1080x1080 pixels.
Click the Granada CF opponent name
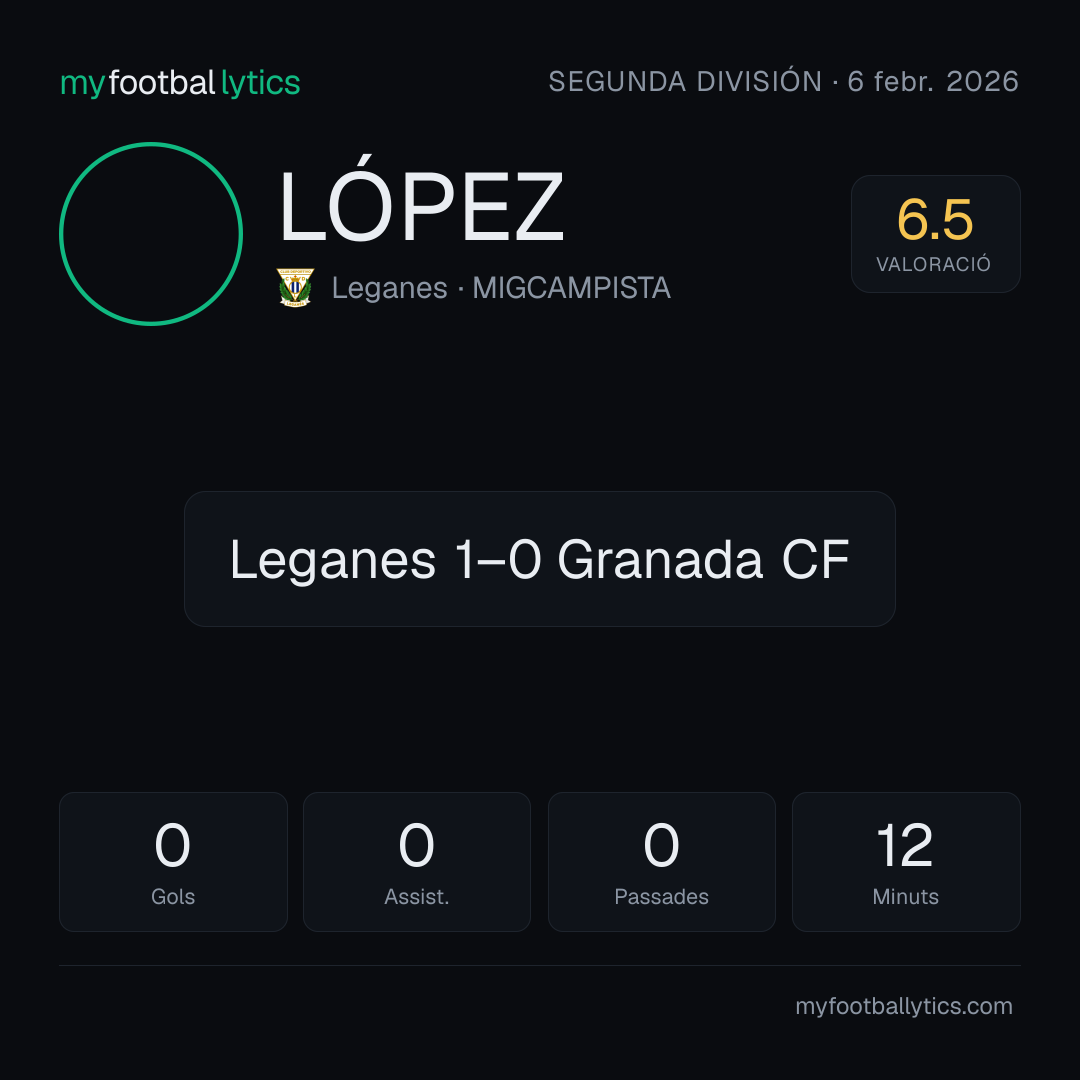(703, 559)
